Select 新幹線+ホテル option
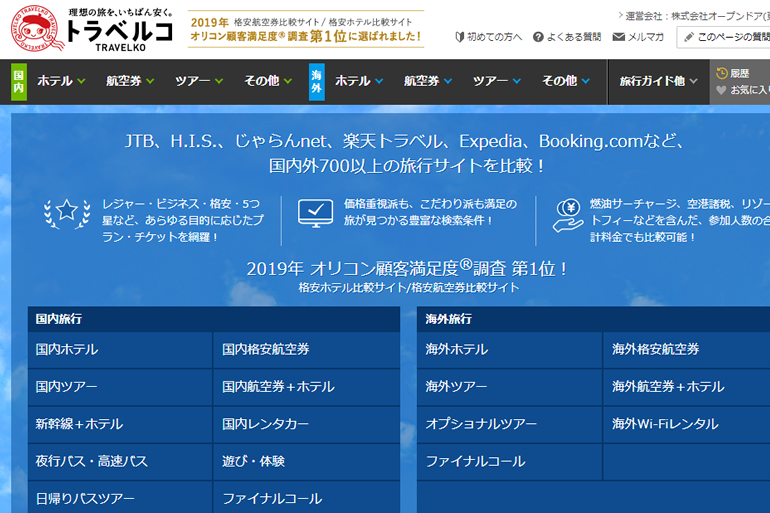Screen dimensions: 770x513 (x=120, y=424)
